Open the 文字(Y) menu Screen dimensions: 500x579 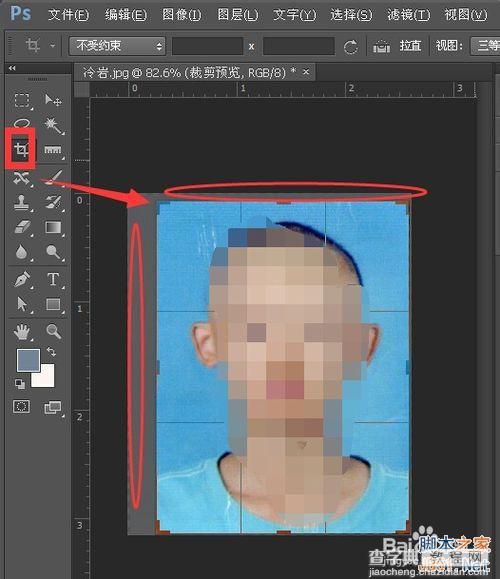click(x=295, y=15)
